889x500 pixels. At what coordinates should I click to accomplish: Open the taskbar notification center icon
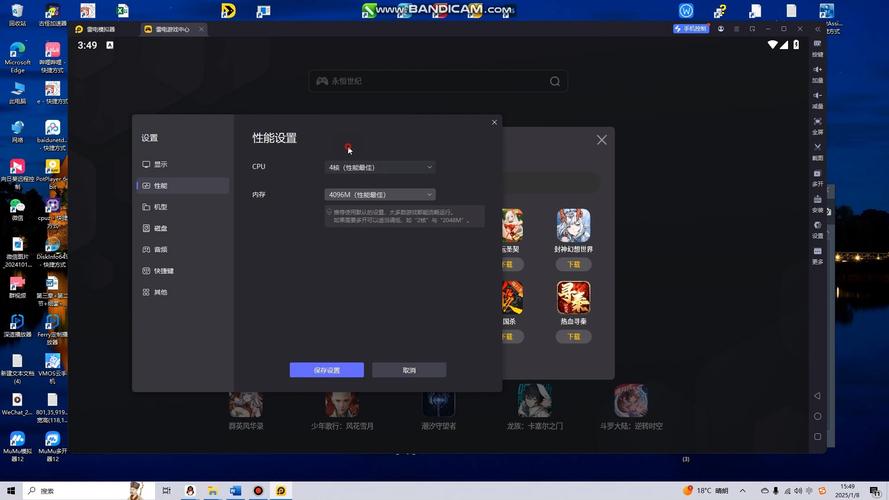pos(877,491)
